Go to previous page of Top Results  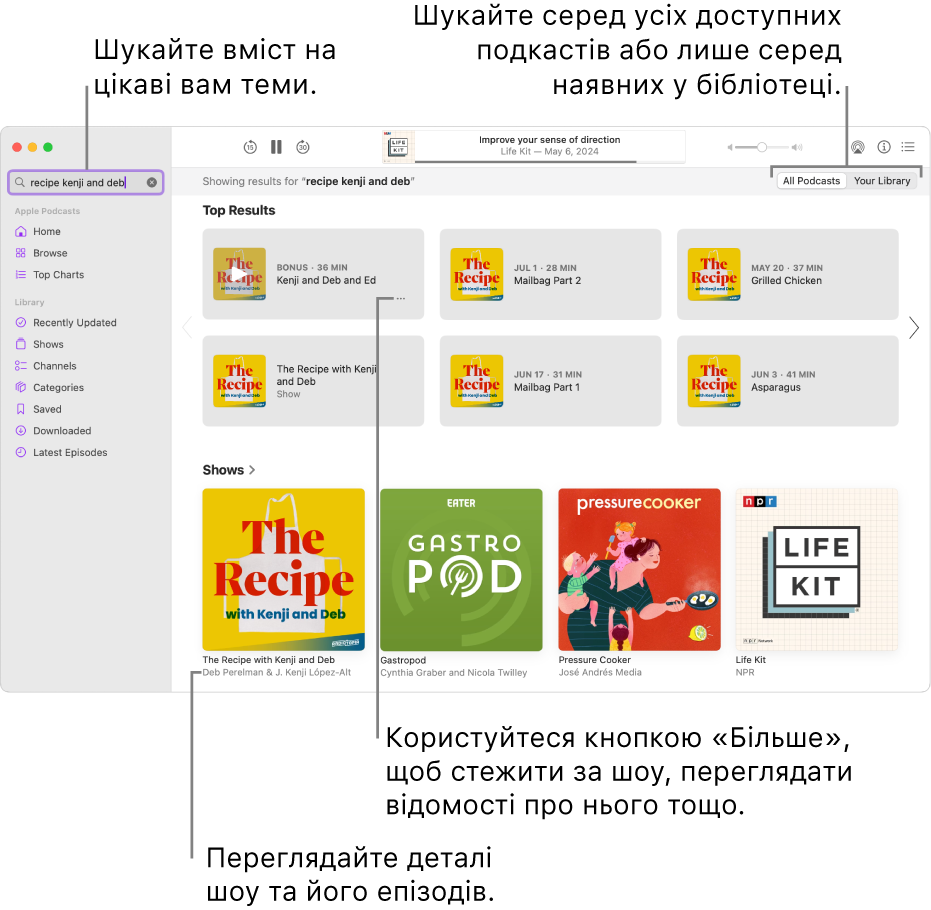click(188, 328)
